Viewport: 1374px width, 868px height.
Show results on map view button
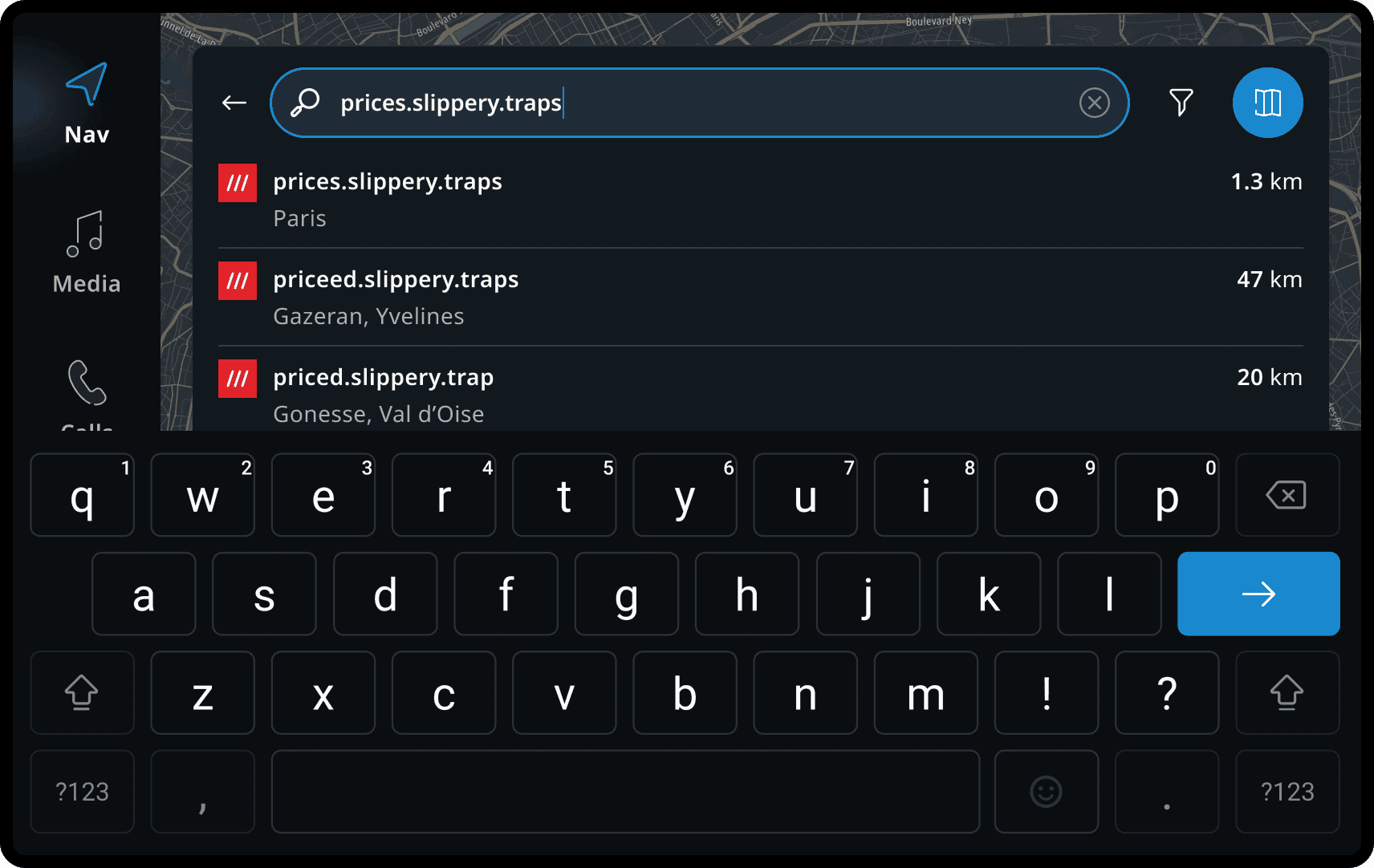1267,103
